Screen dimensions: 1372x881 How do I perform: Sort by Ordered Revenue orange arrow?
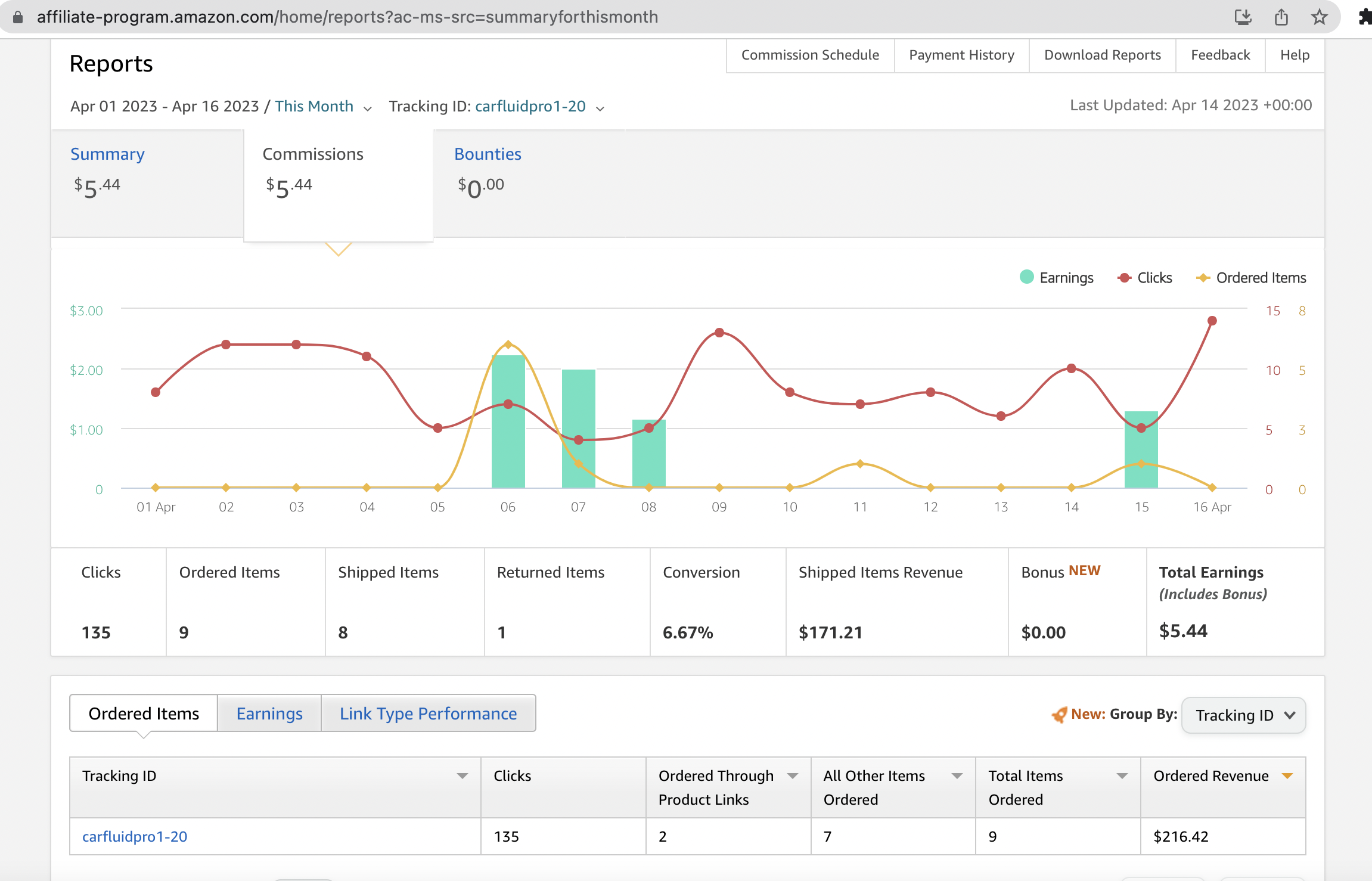click(x=1287, y=775)
